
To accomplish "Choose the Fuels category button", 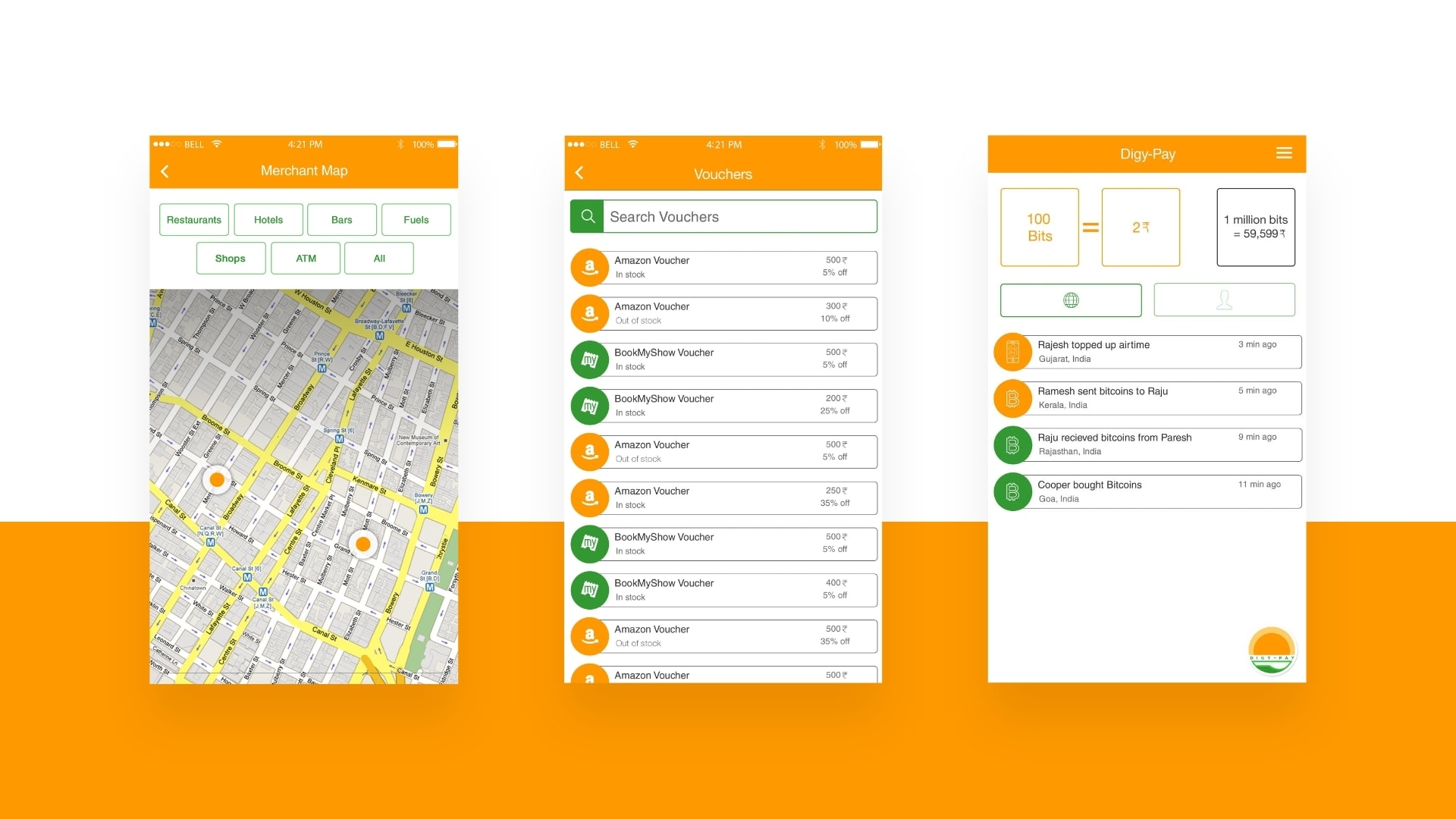I will click(416, 220).
